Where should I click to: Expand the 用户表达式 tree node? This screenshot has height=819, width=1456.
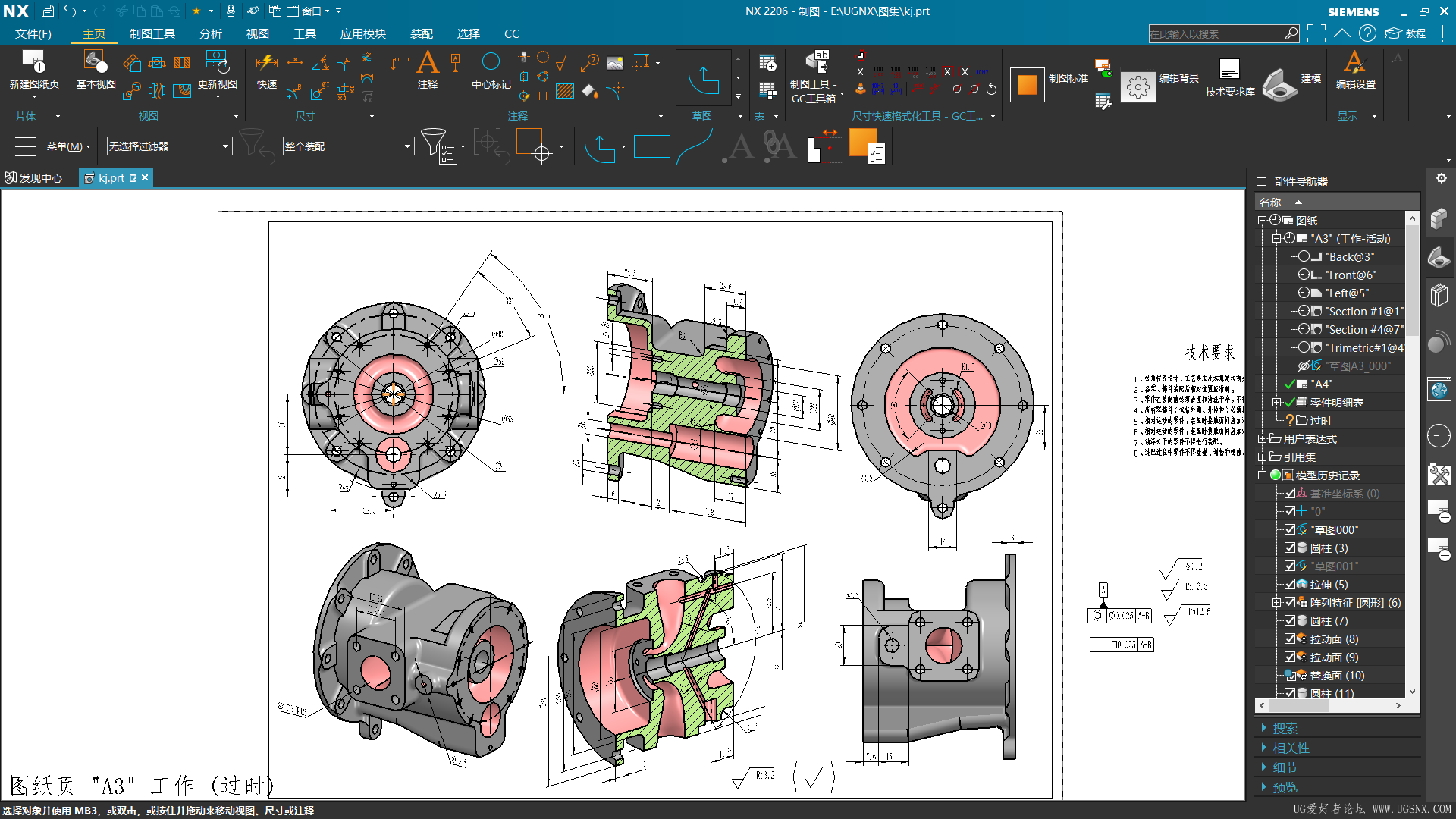click(x=1262, y=438)
